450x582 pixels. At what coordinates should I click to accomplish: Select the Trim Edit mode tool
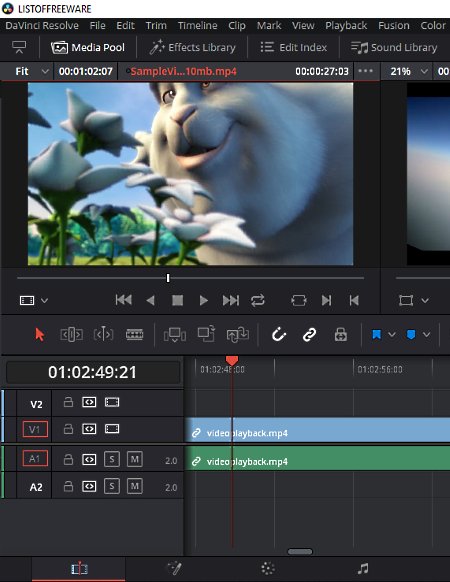(71, 334)
